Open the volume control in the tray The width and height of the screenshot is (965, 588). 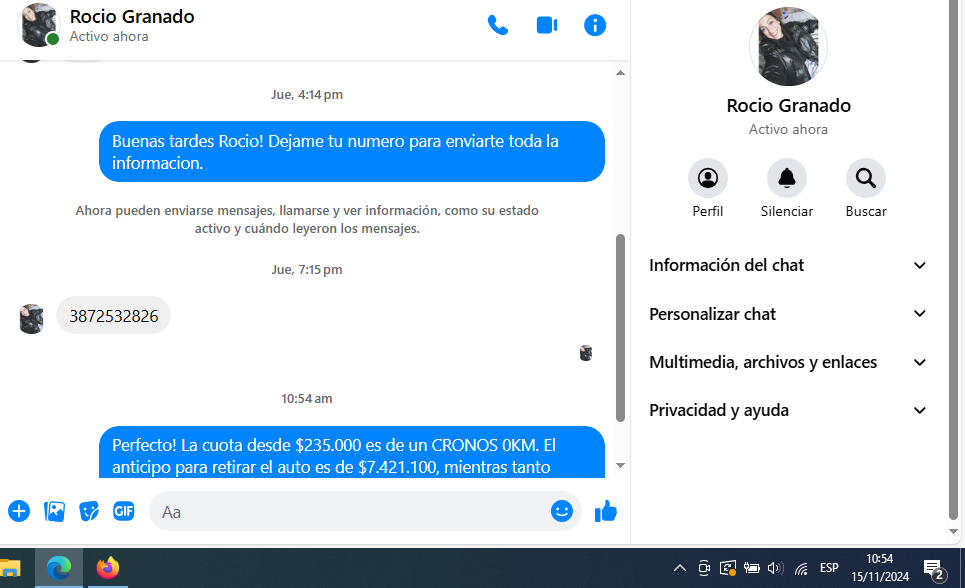775,568
